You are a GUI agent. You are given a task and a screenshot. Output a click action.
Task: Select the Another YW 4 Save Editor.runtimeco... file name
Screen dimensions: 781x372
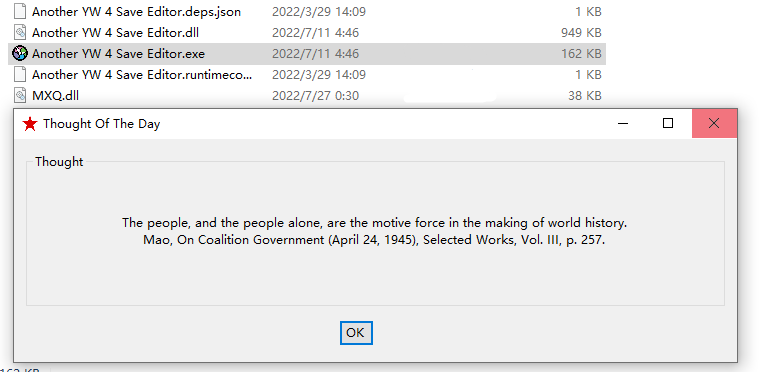(142, 74)
